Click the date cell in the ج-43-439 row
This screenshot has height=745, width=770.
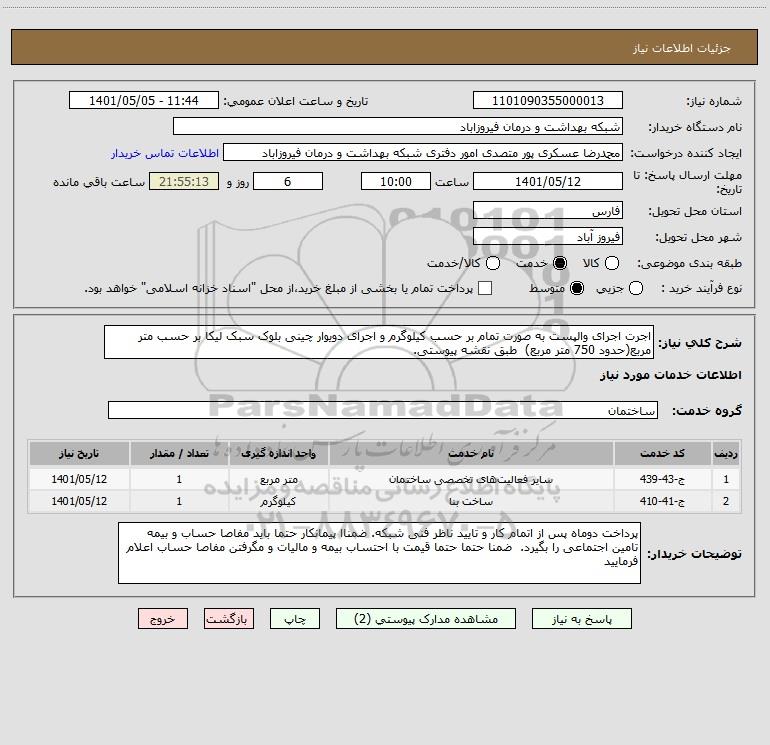[x=79, y=479]
